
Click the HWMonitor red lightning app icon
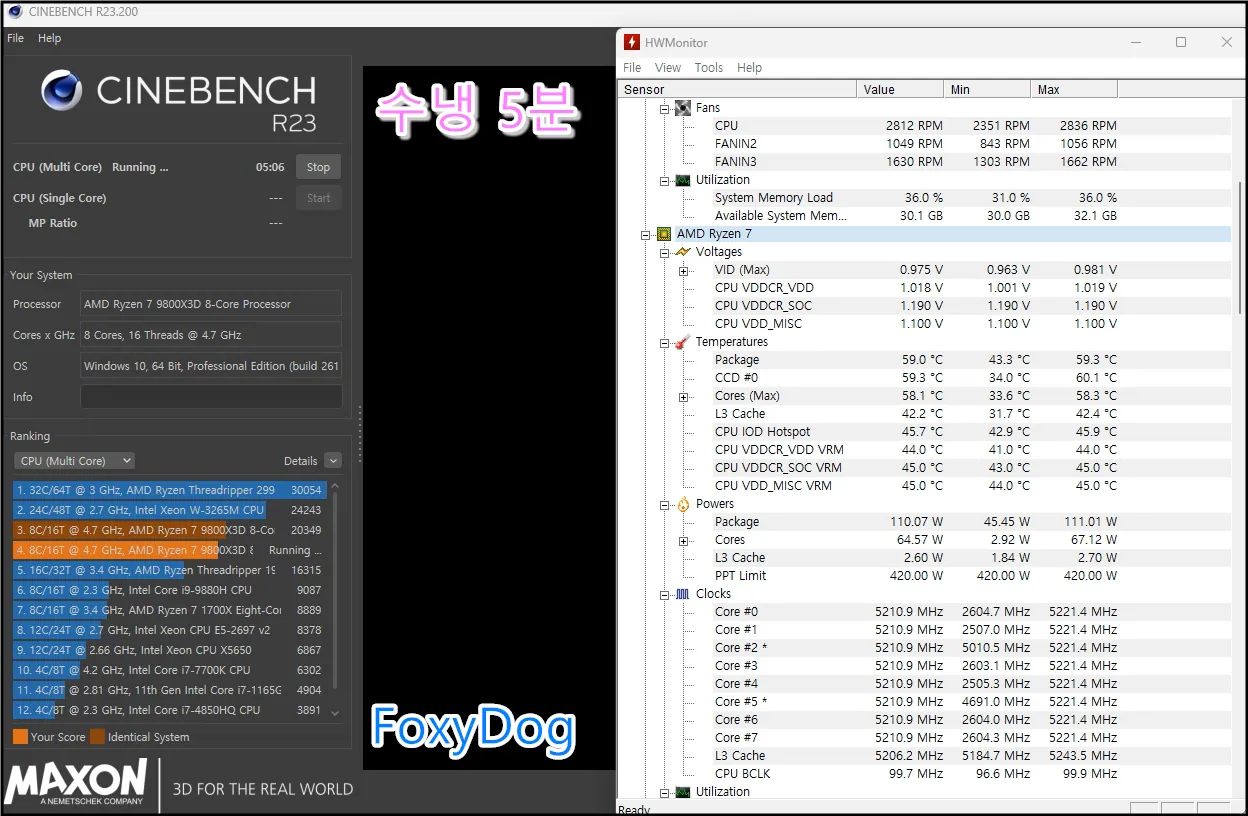coord(631,42)
